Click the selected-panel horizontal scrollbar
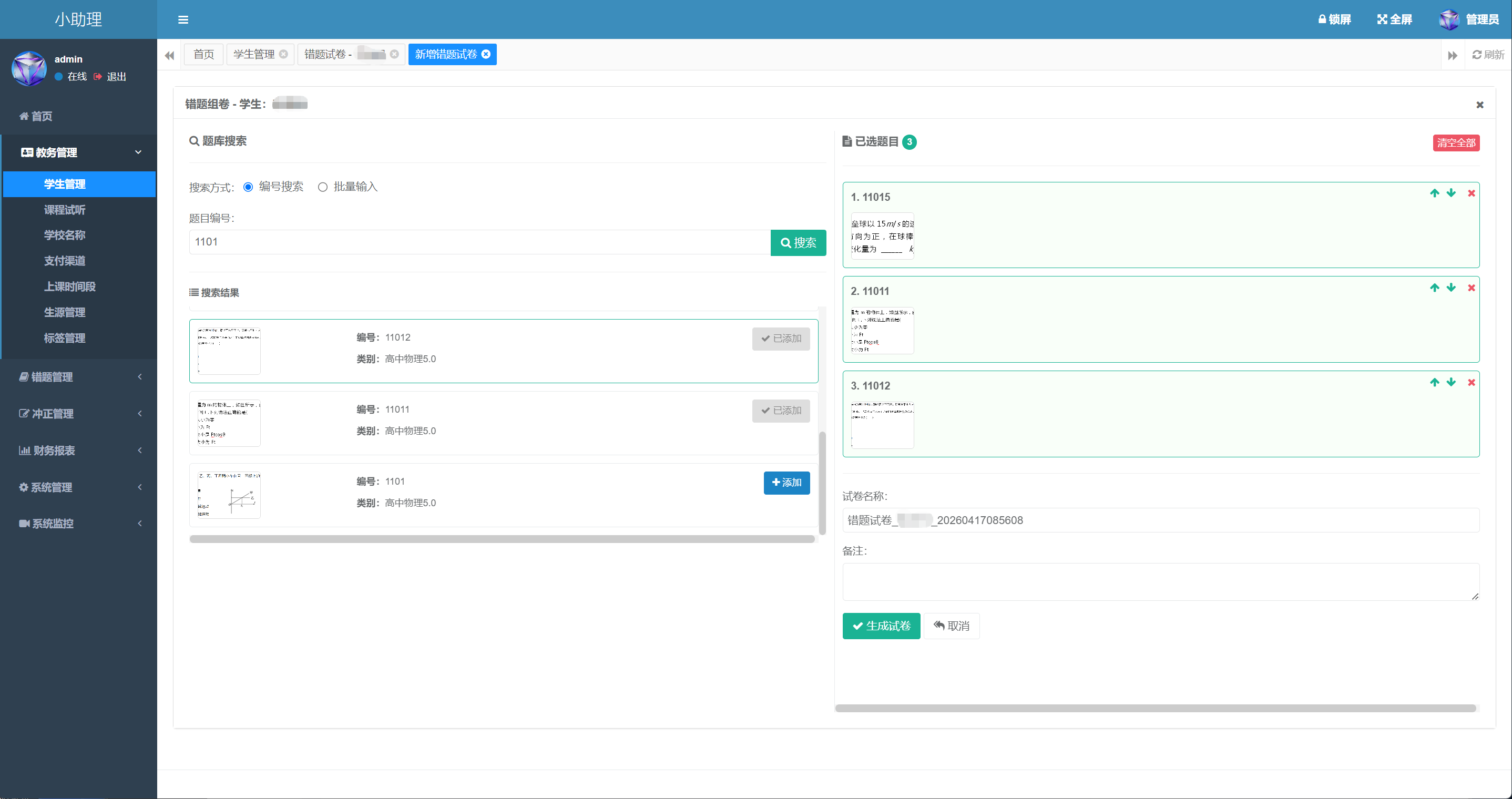 1155,709
